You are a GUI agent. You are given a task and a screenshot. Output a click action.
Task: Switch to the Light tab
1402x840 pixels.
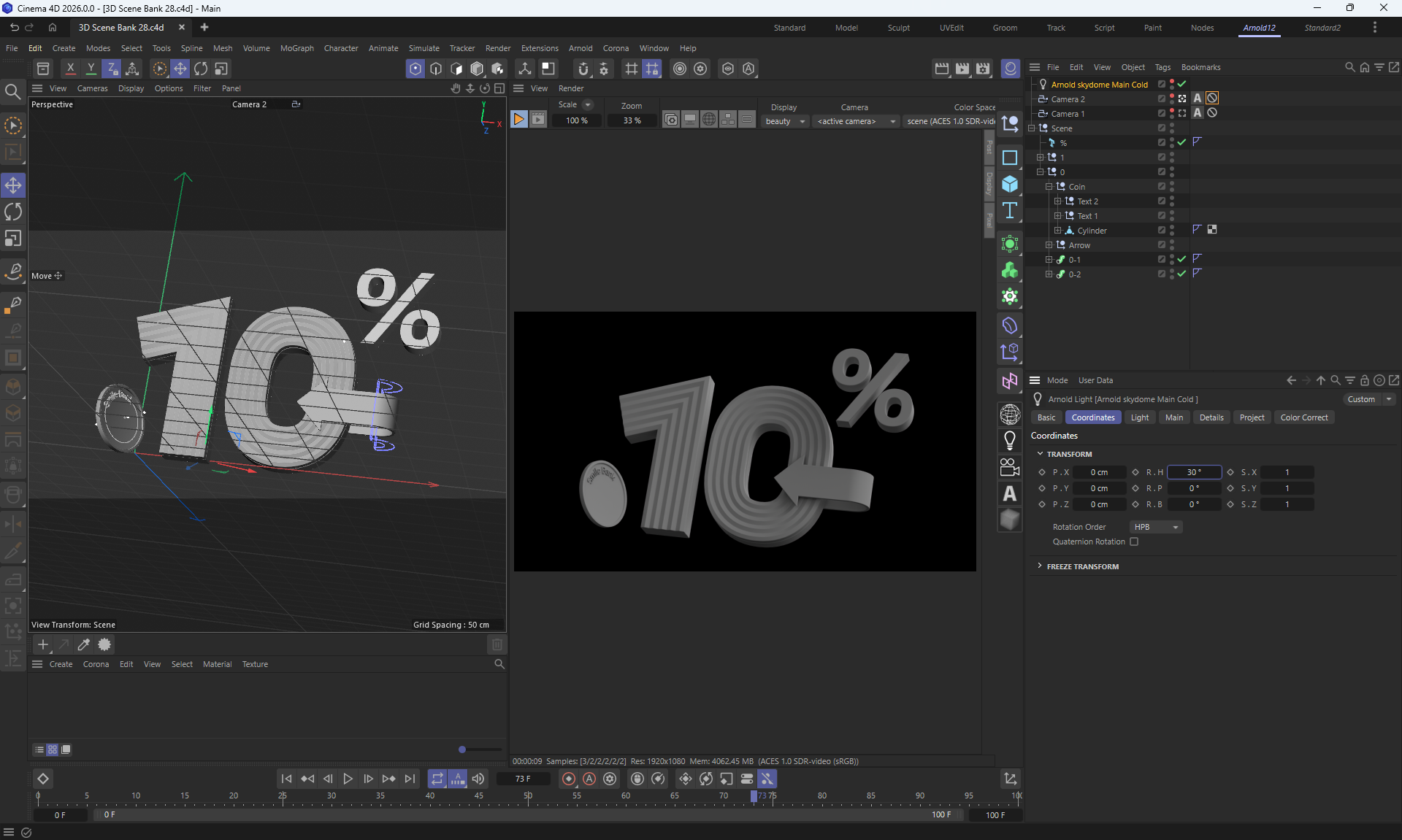tap(1139, 417)
